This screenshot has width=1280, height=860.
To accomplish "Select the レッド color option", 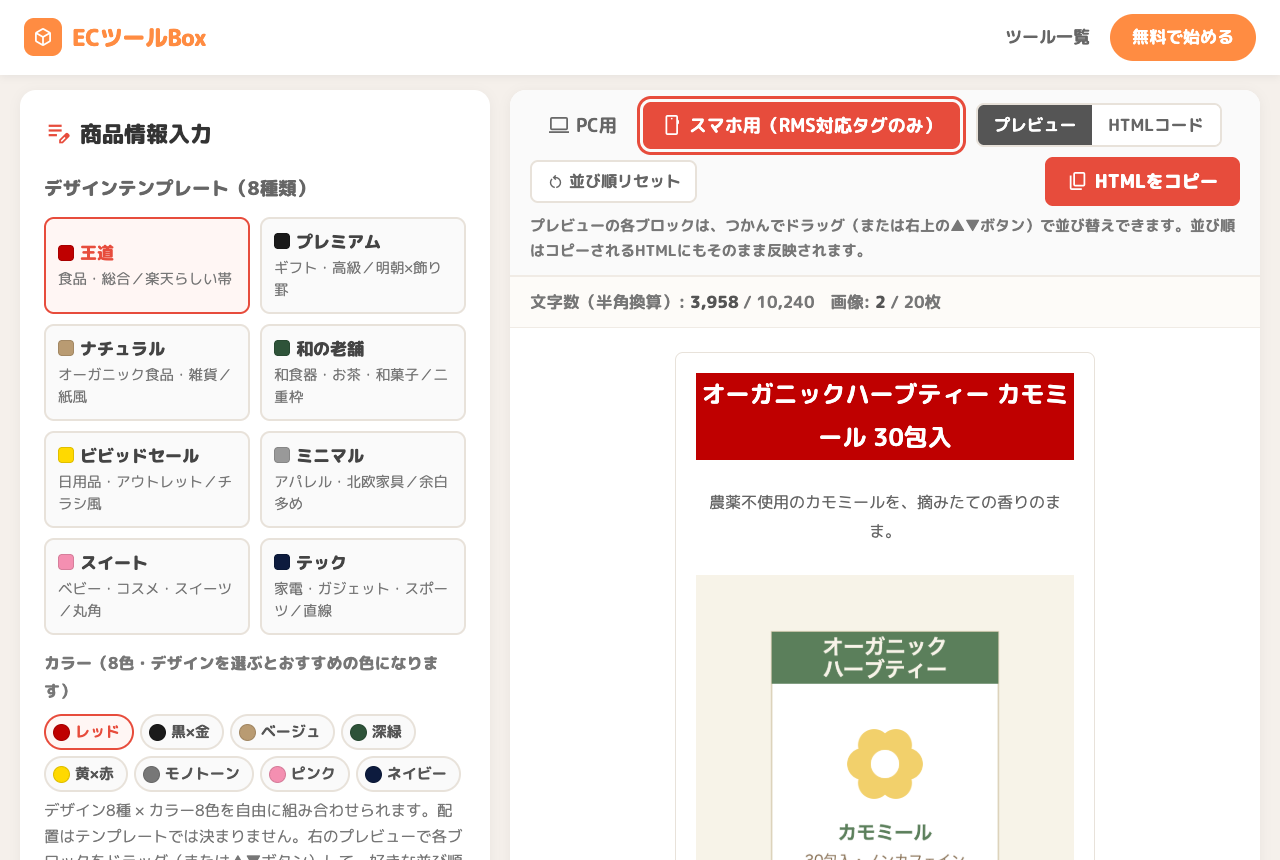I will [x=89, y=732].
